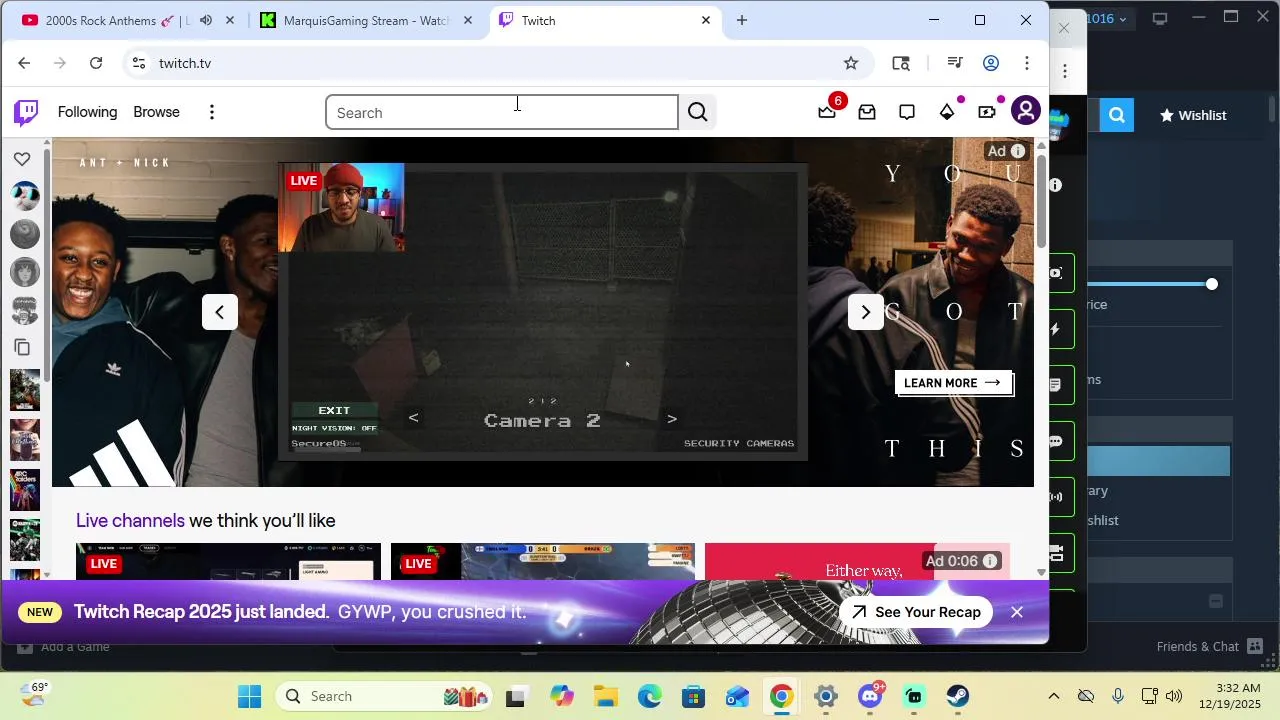
Task: Open the Following tab on Twitch
Action: (87, 112)
